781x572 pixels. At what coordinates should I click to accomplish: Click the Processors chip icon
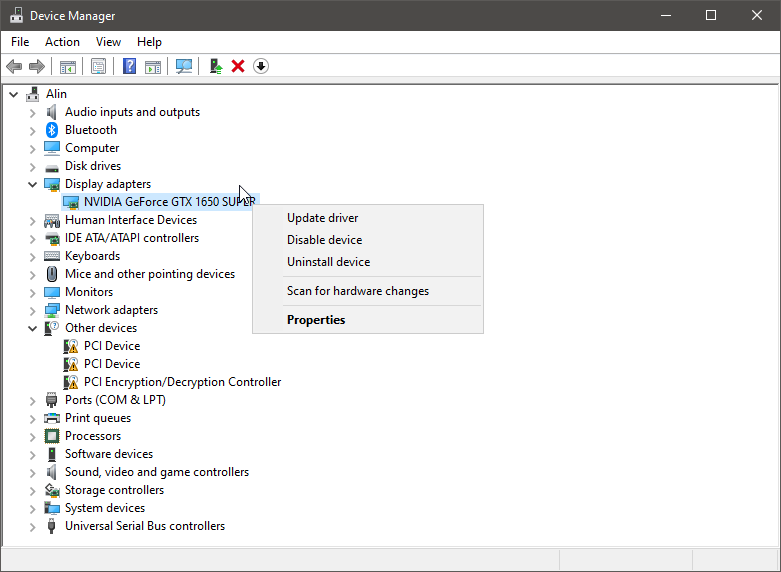tap(52, 436)
